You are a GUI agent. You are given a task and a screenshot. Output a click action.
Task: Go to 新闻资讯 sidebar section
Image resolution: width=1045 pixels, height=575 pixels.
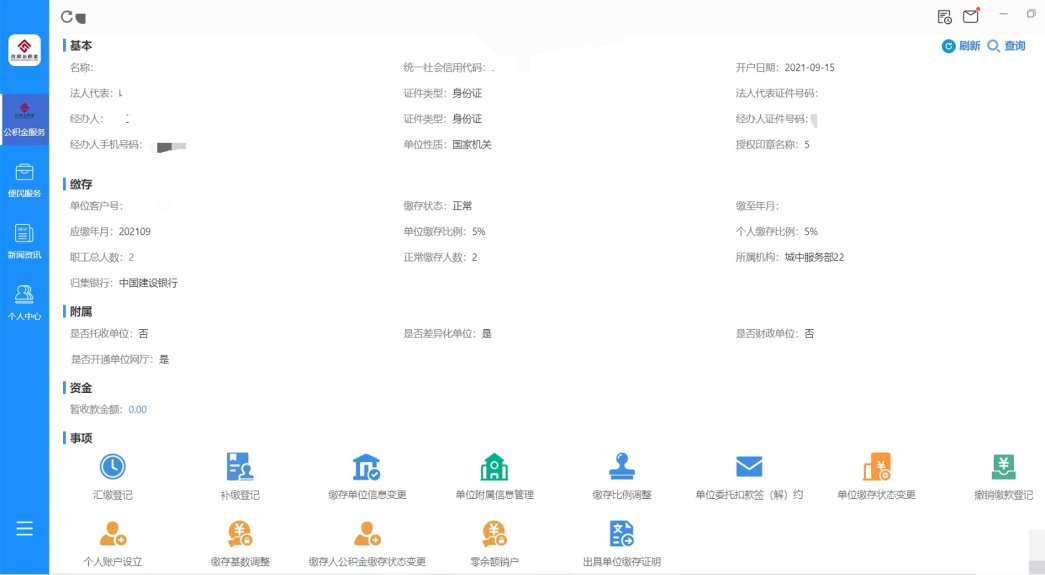point(24,242)
